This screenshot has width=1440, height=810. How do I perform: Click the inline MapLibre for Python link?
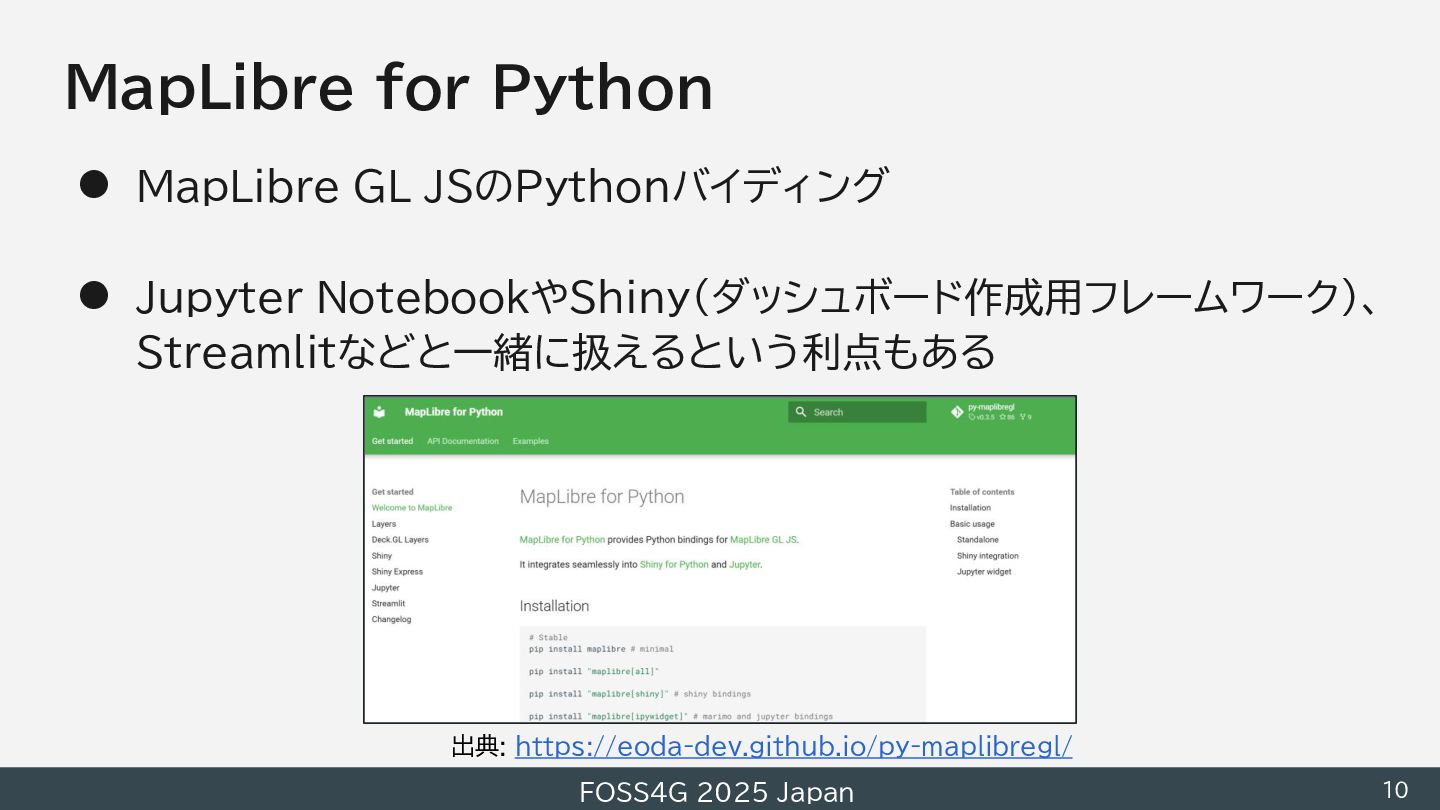562,540
